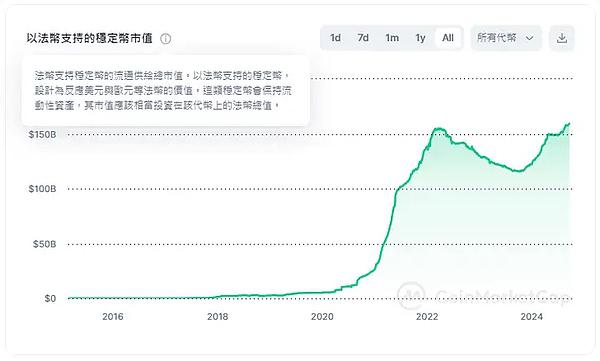This screenshot has height=361, width=600.
Task: Click the $150B axis label
Action: [42, 135]
